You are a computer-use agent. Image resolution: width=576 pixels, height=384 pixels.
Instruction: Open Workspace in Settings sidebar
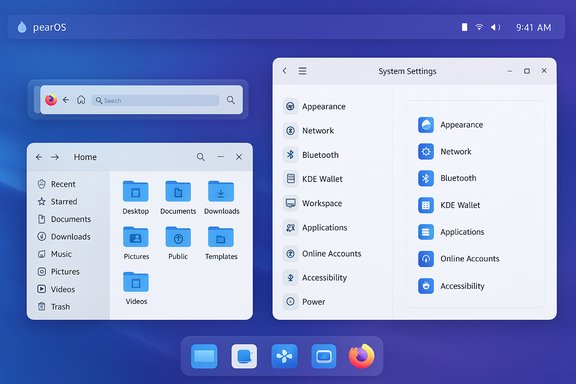coord(313,203)
